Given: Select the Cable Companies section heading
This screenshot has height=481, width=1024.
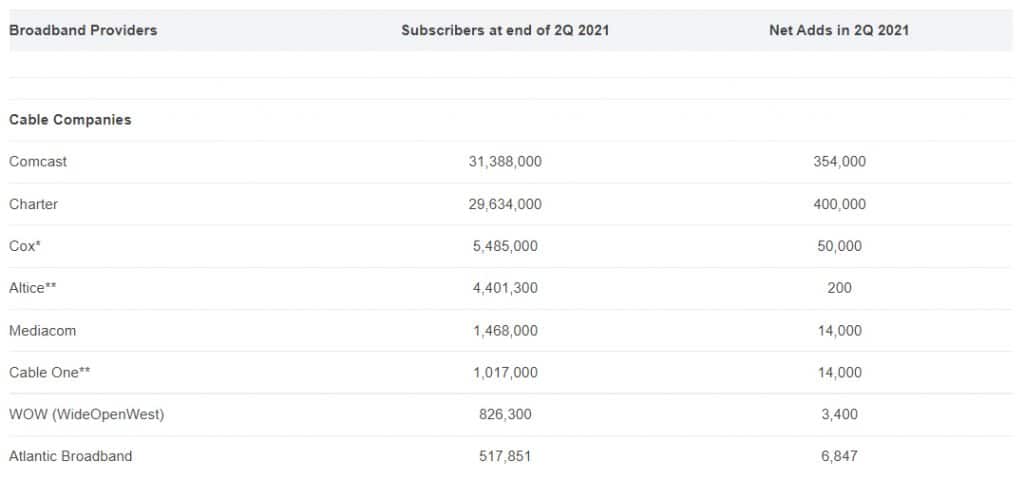Looking at the screenshot, I should pyautogui.click(x=70, y=119).
